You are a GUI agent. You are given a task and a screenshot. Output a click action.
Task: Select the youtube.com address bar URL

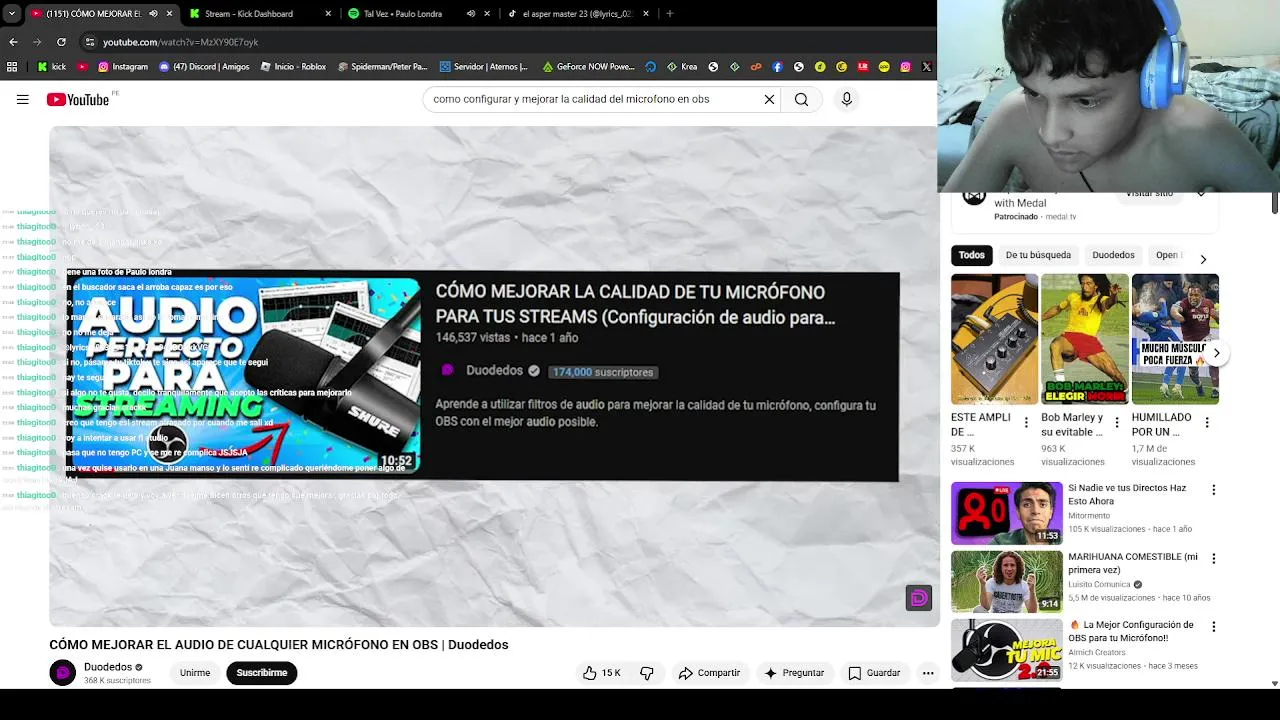click(x=180, y=42)
